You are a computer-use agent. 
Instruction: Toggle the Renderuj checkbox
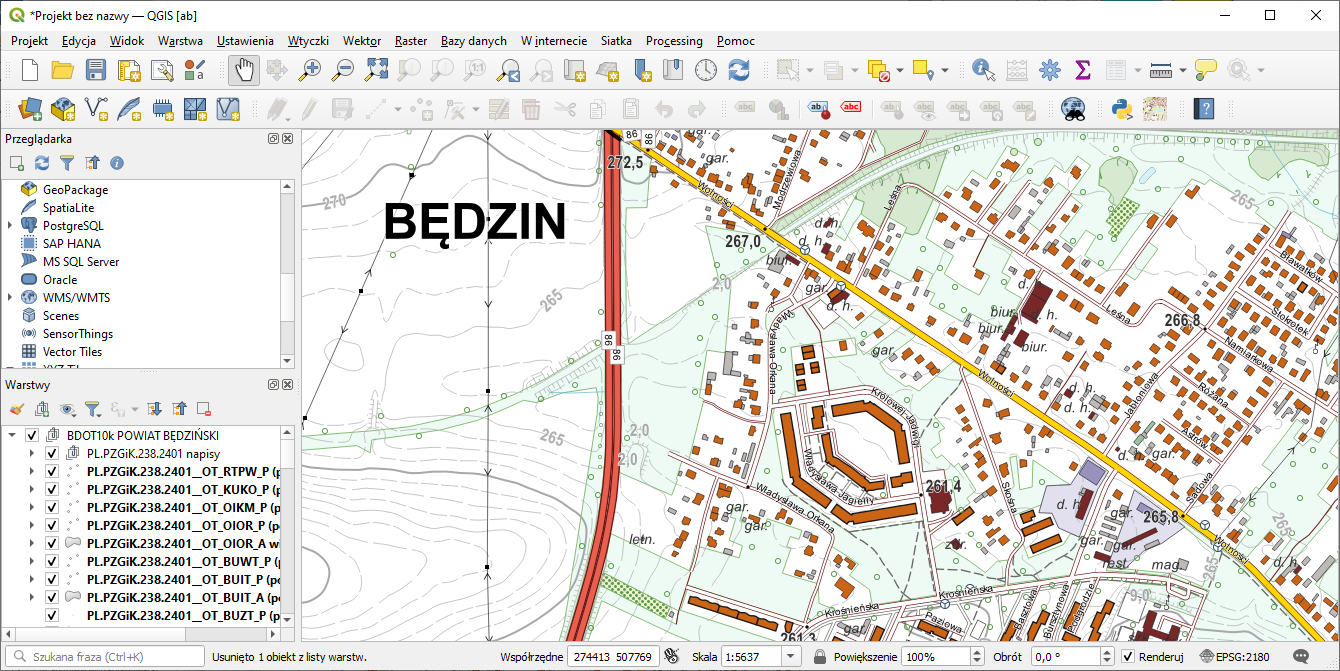click(x=1128, y=657)
